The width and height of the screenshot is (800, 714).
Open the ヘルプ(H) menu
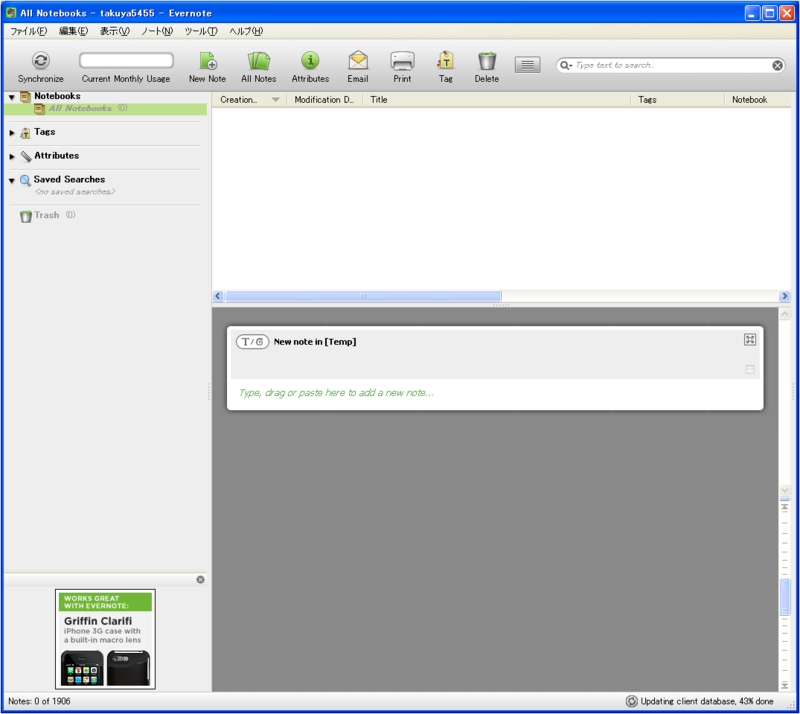tap(246, 31)
